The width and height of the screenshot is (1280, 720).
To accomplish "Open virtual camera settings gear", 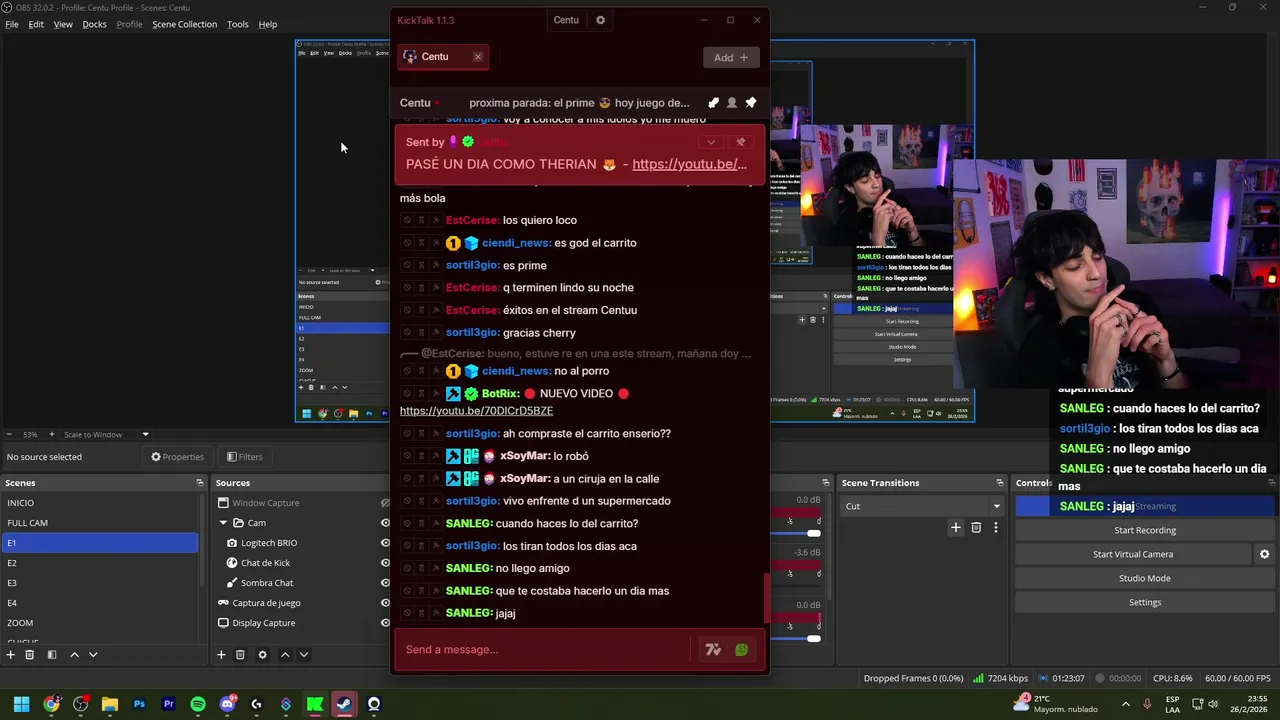I will click(x=1264, y=554).
